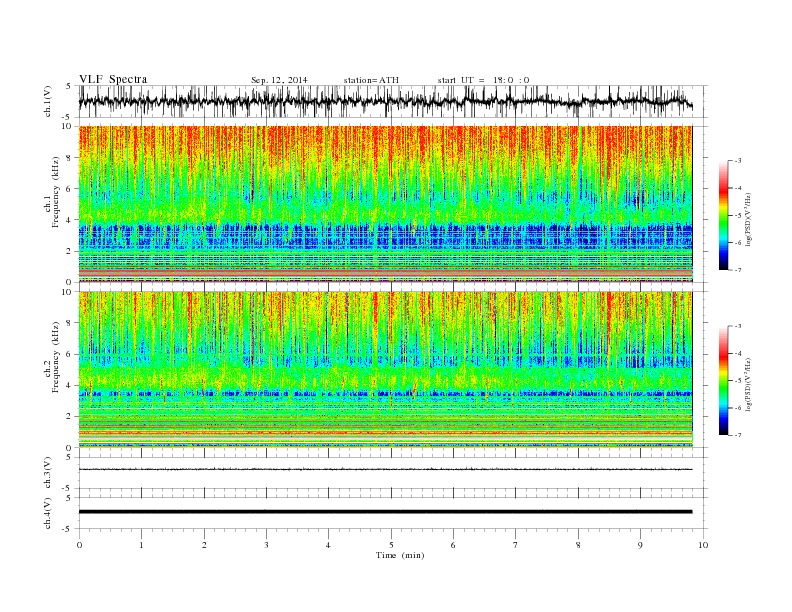Click the "10" kHz tick on ch.1 frequency axis
792x612 pixels.
[68, 126]
